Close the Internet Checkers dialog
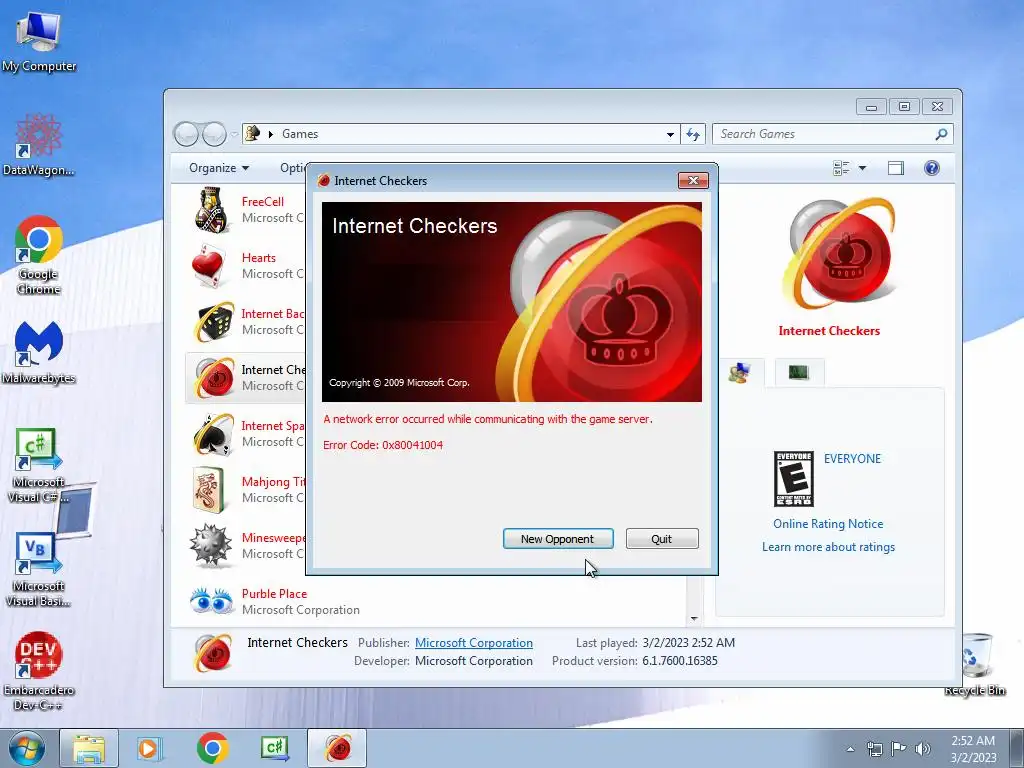Screen dimensions: 1024x768 pos(693,180)
